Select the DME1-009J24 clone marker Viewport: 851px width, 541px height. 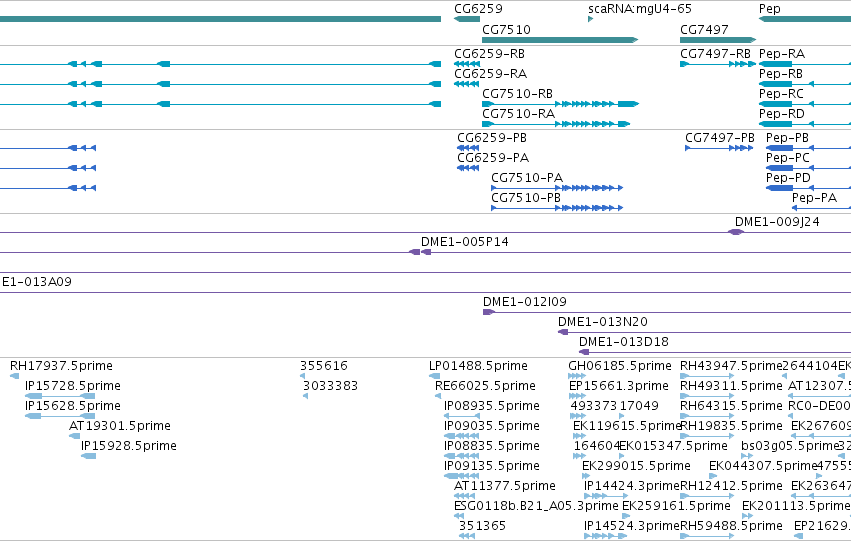pyautogui.click(x=735, y=232)
